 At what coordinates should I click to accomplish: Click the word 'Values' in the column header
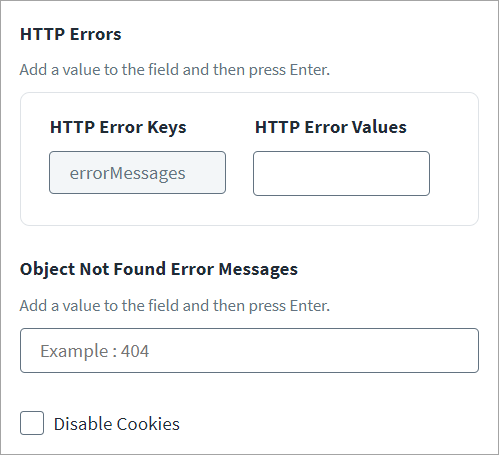[x=379, y=127]
